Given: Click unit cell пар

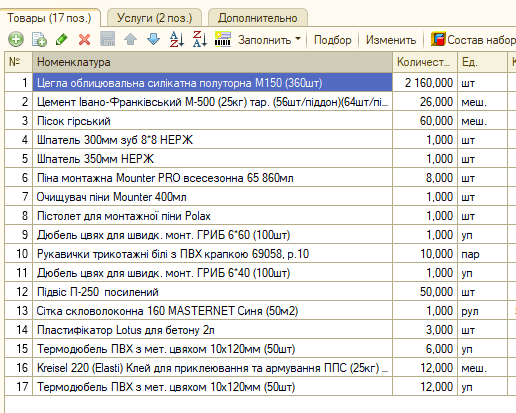Looking at the screenshot, I should (x=482, y=254).
